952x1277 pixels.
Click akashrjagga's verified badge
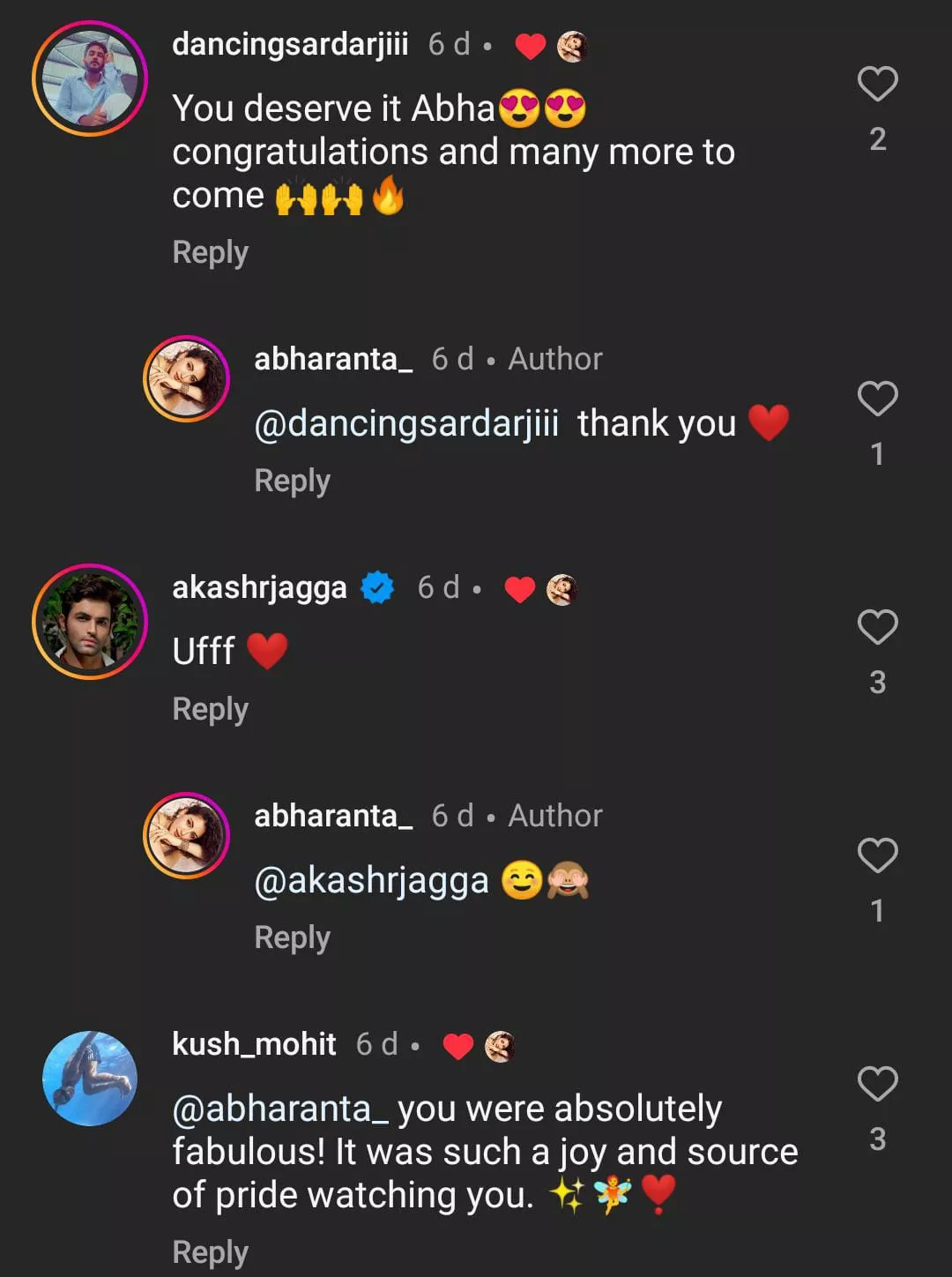click(378, 587)
